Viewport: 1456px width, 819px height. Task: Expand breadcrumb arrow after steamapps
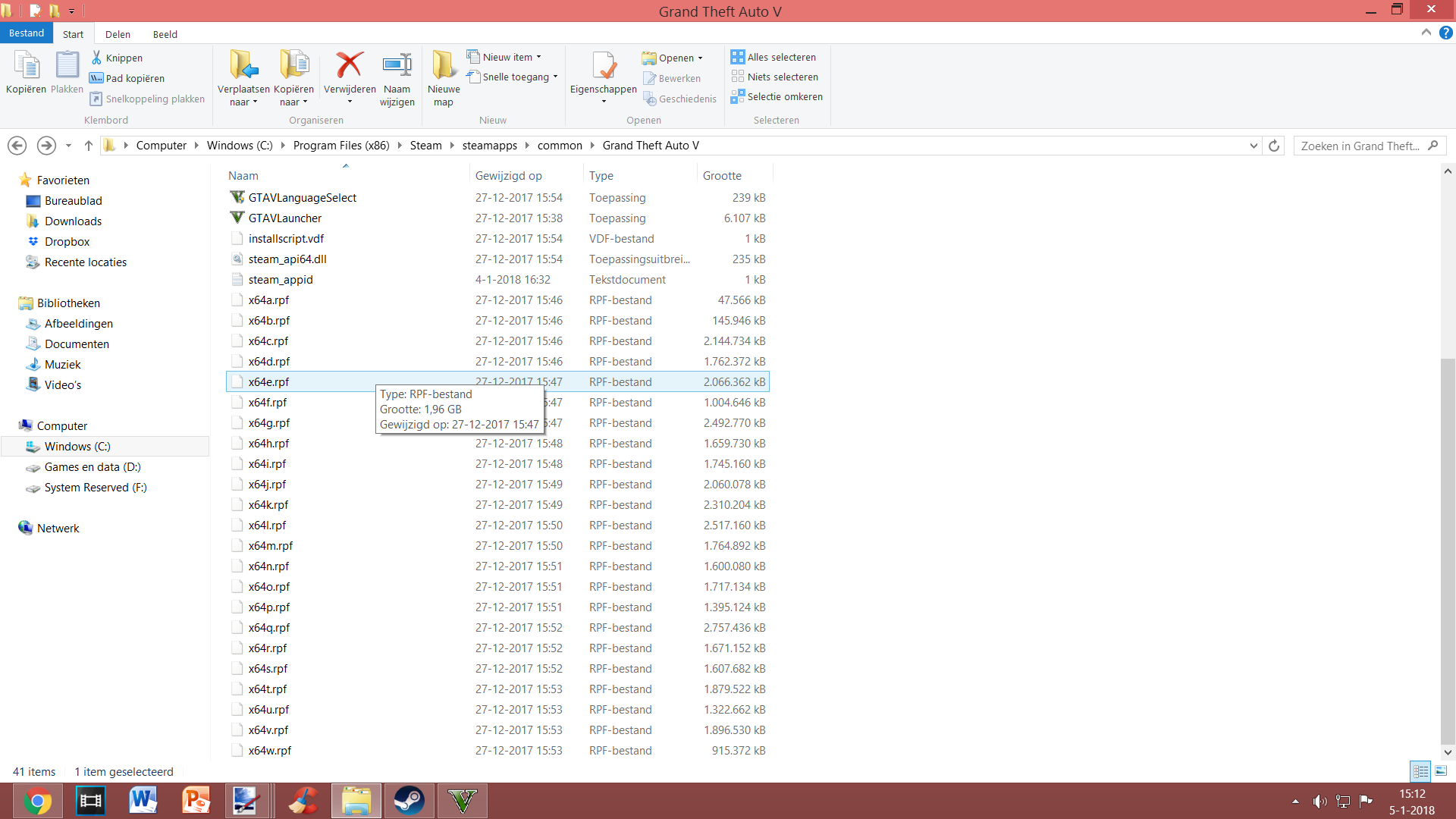(x=527, y=146)
